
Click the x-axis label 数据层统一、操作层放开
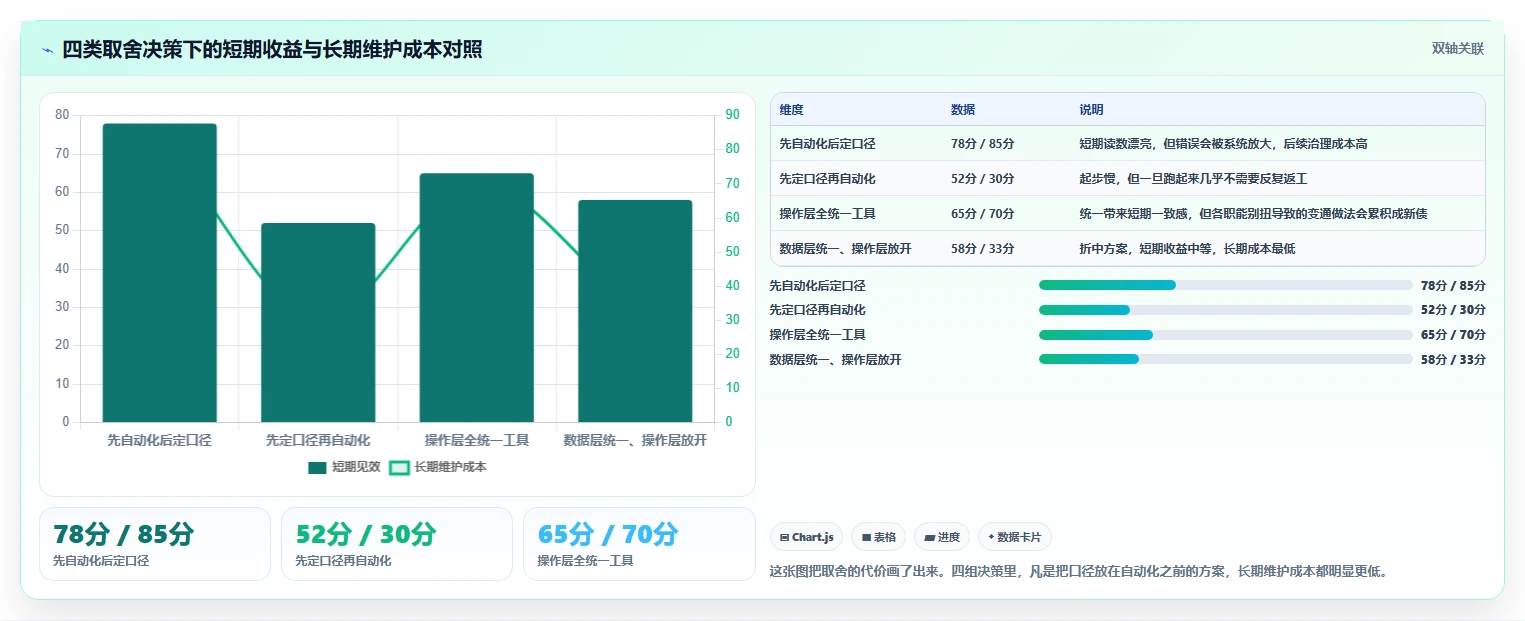tap(635, 440)
